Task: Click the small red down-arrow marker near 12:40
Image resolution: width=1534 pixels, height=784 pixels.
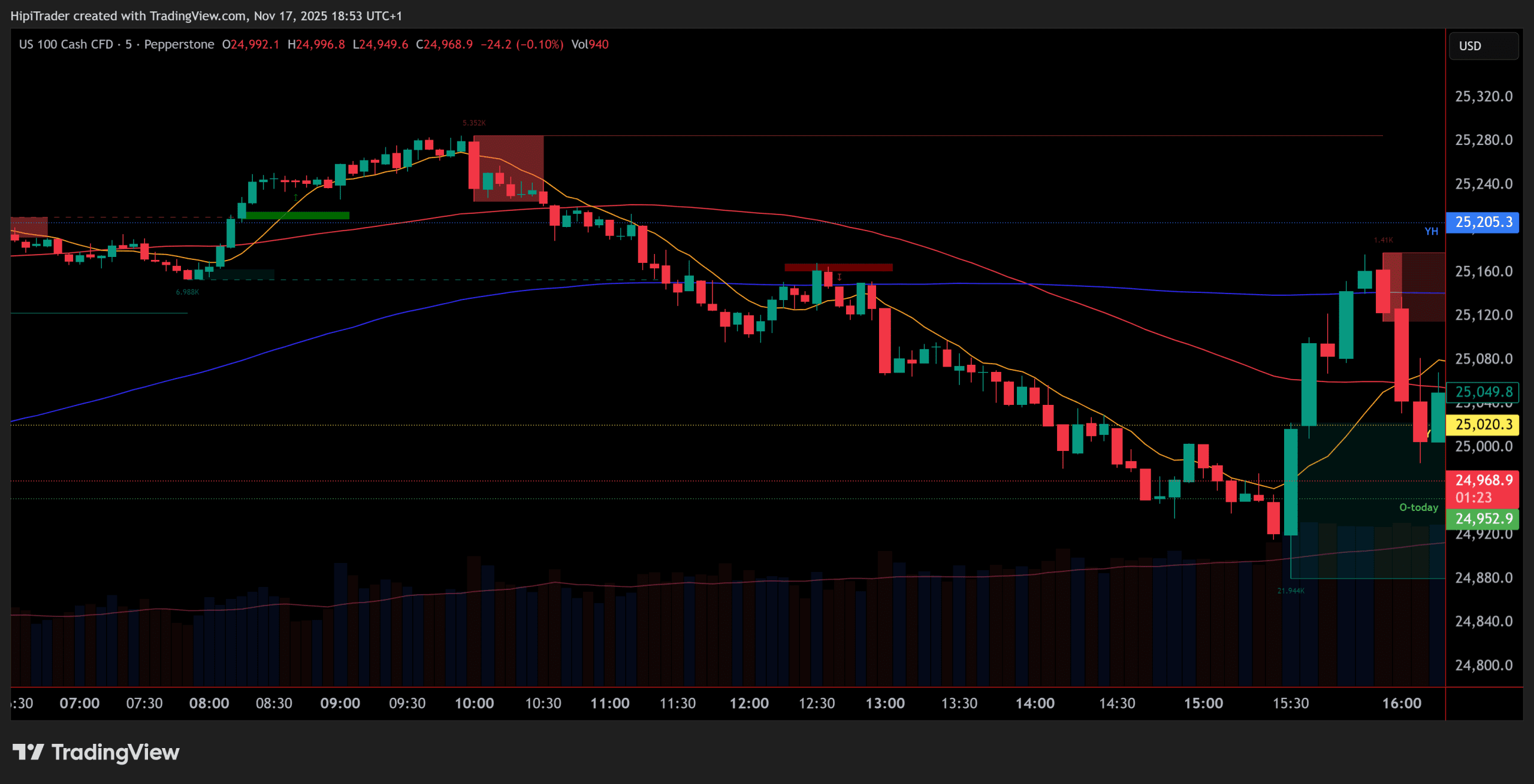Action: click(x=840, y=277)
